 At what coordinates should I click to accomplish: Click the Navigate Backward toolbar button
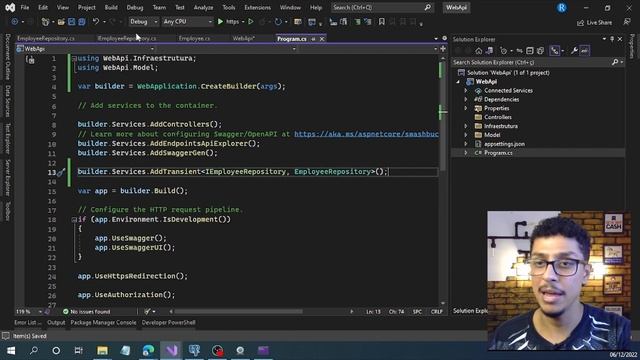pyautogui.click(x=14, y=22)
